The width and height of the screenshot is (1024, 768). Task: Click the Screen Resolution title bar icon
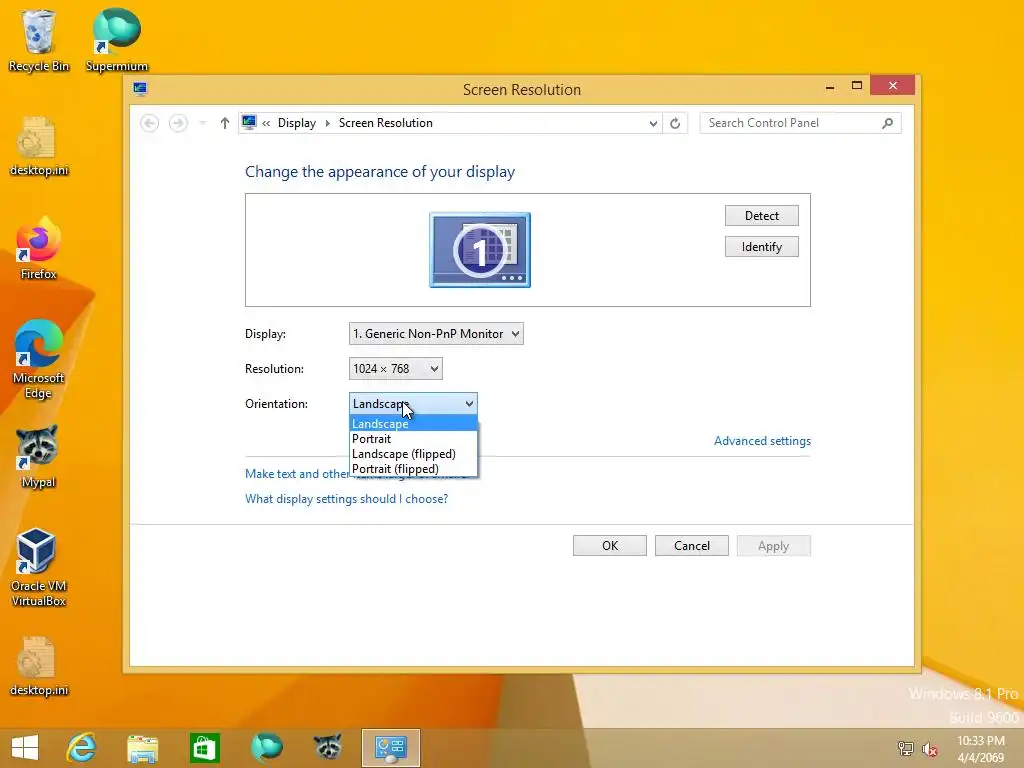click(x=140, y=89)
